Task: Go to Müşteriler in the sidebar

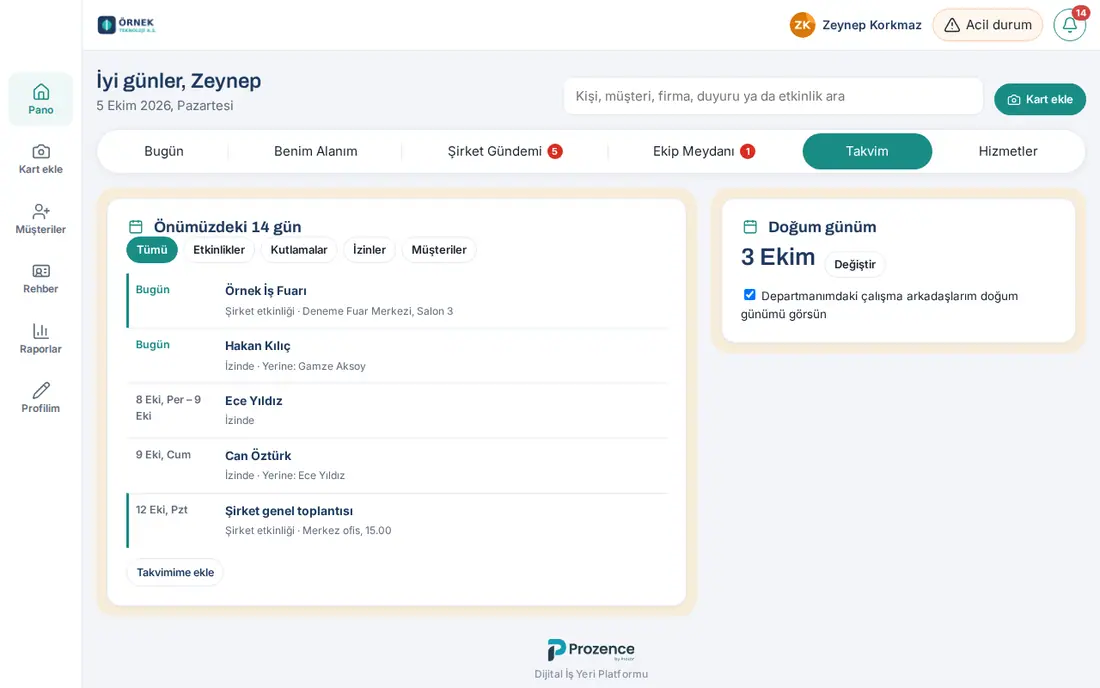Action: coord(41,219)
